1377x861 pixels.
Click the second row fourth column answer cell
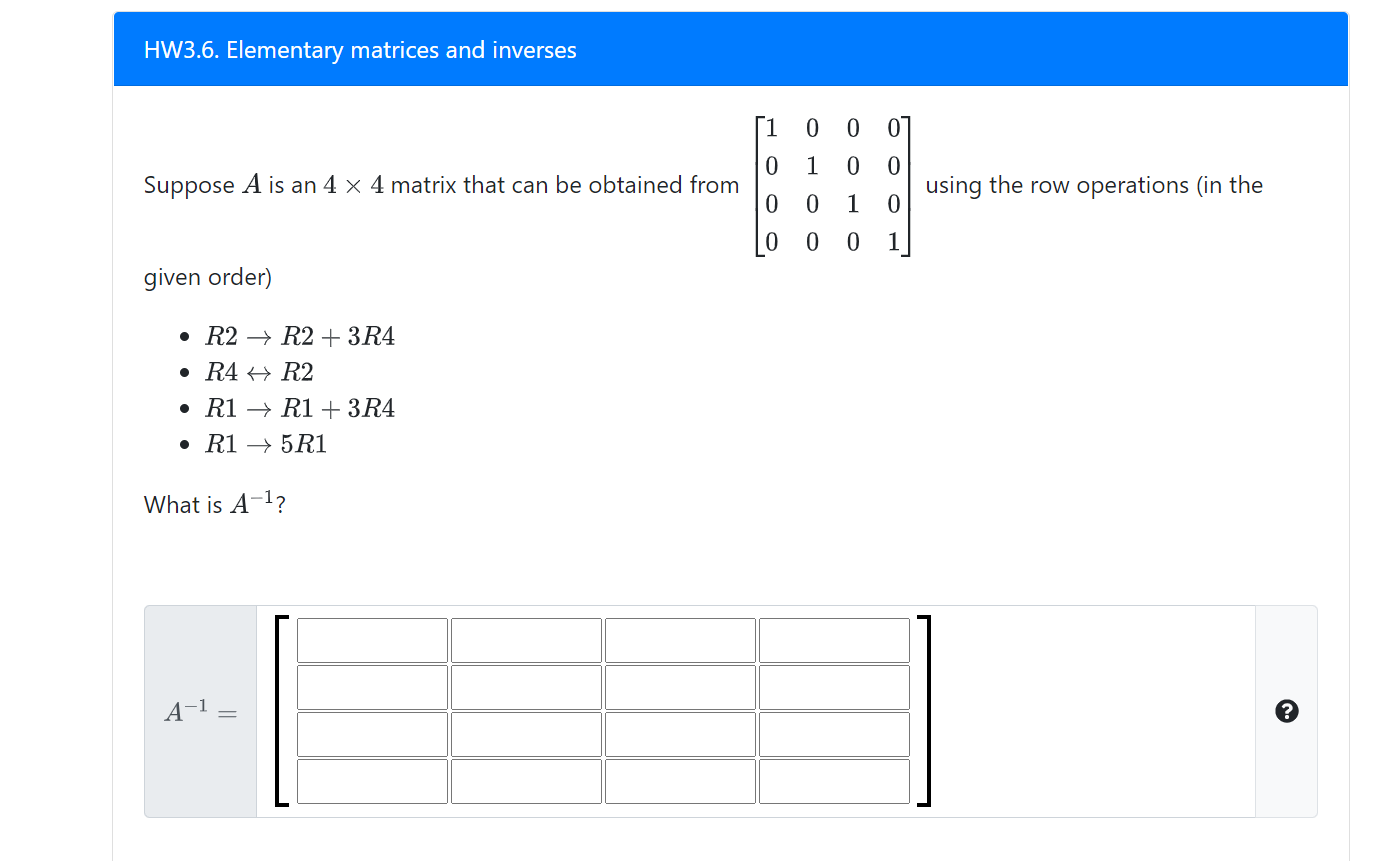pos(835,687)
